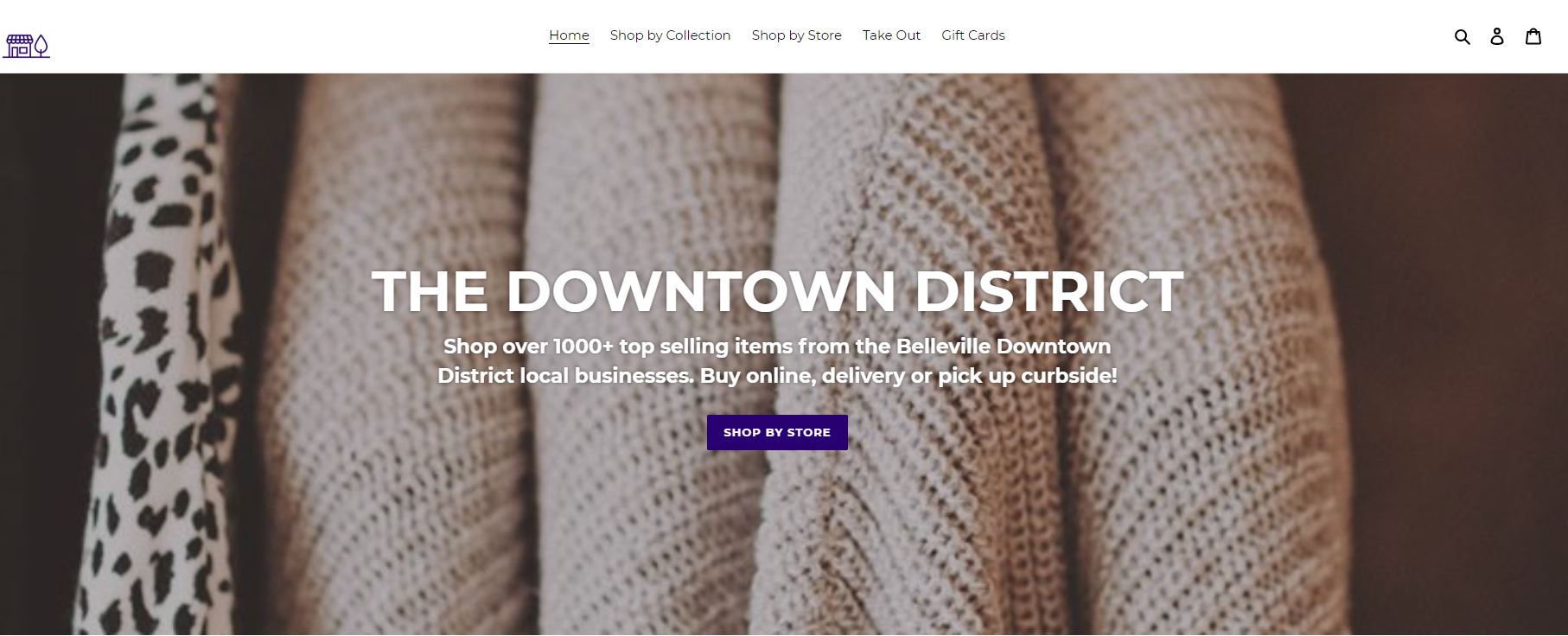Open the account login person icon
The height and width of the screenshot is (636, 1568).
pyautogui.click(x=1497, y=36)
